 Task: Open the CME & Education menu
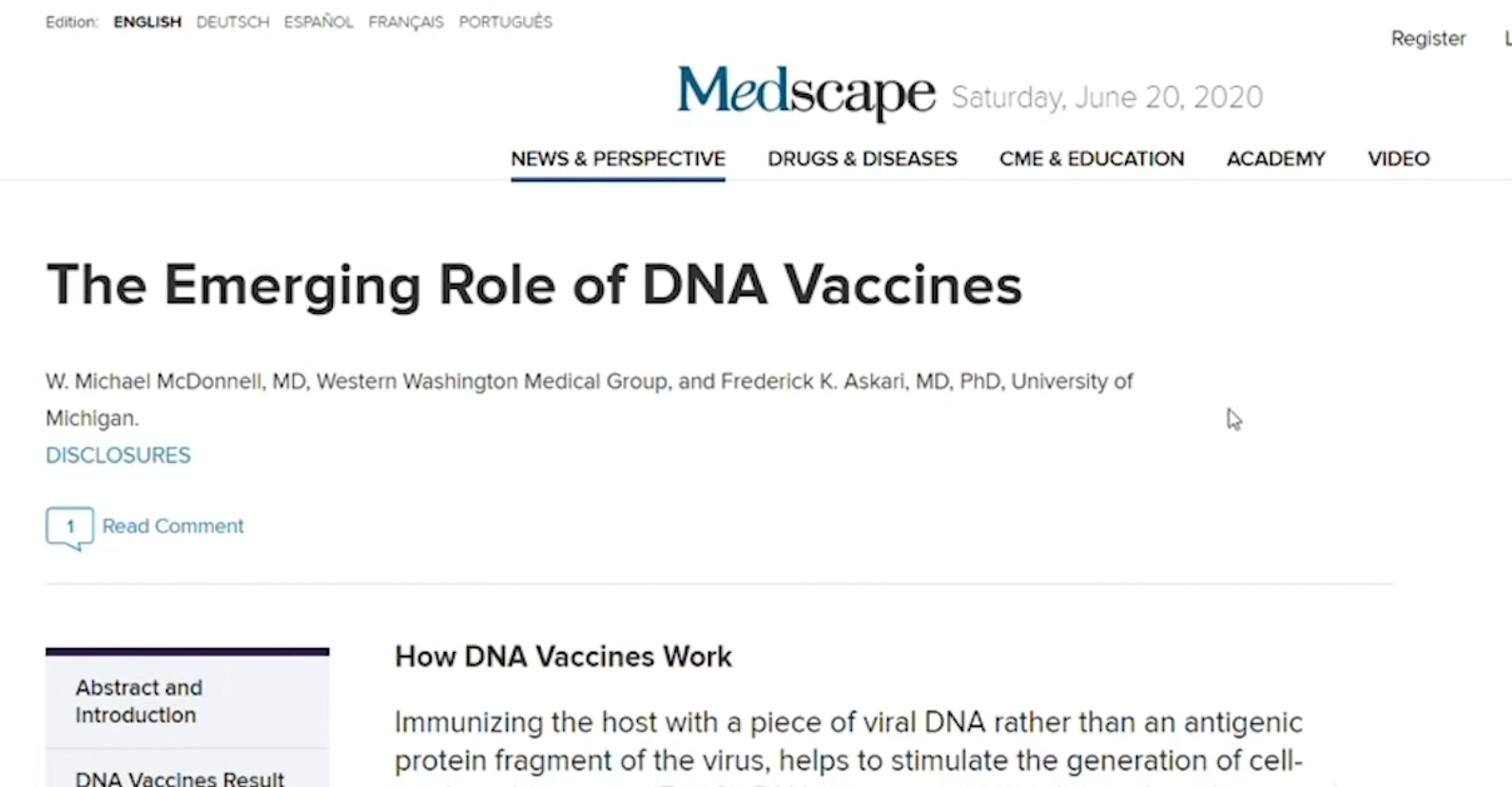(x=1092, y=159)
